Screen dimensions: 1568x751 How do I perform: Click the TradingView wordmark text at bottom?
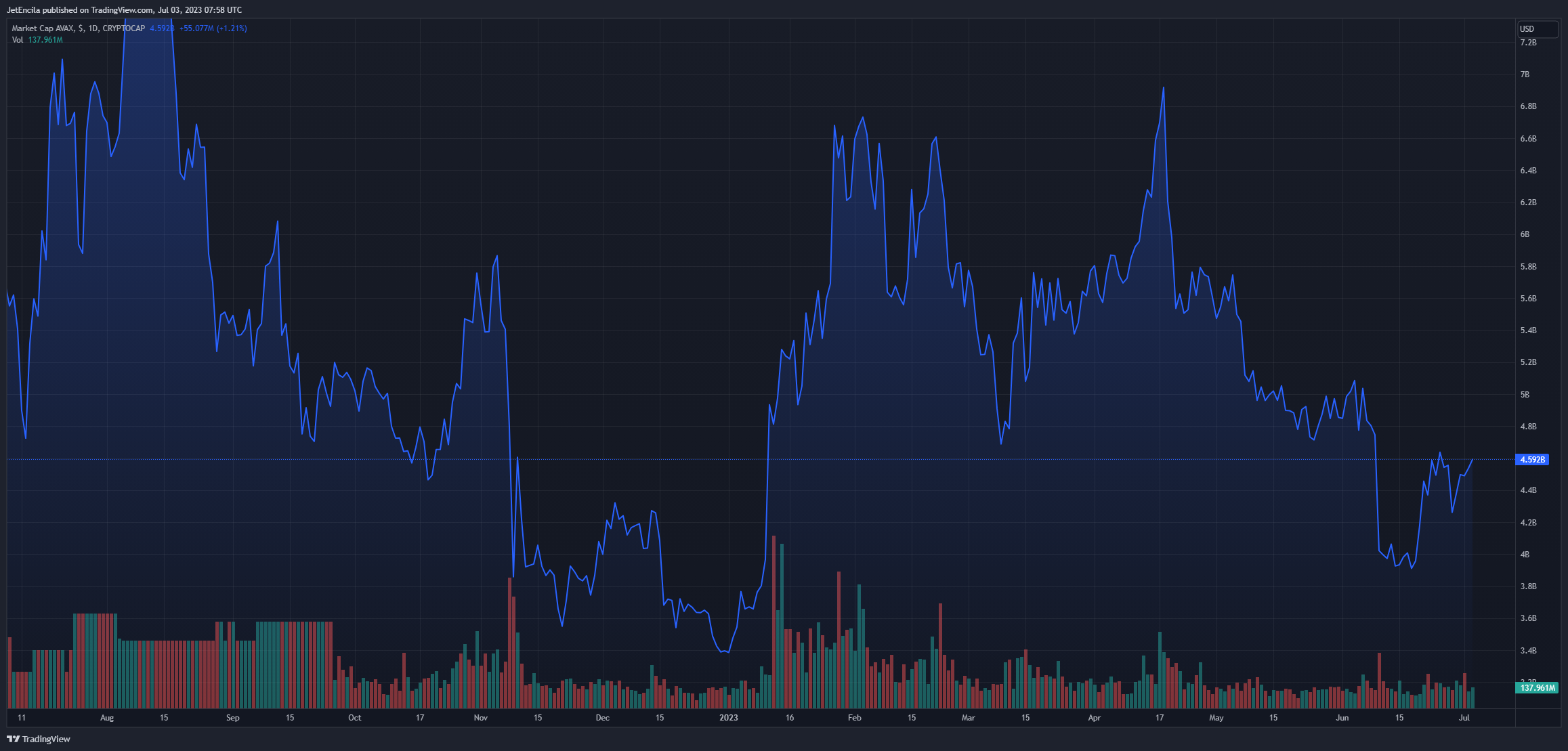click(x=46, y=739)
